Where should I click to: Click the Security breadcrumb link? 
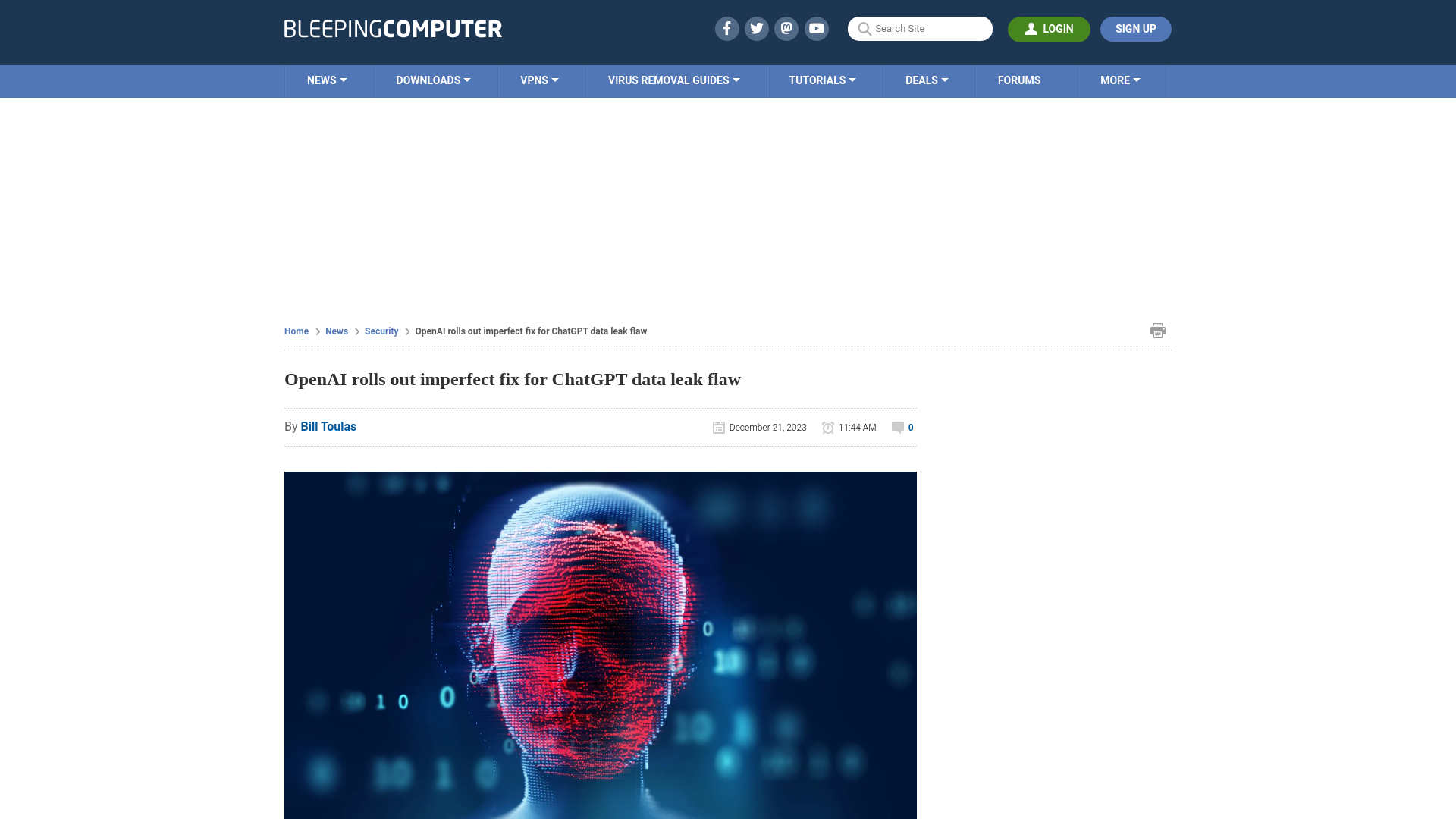[381, 330]
